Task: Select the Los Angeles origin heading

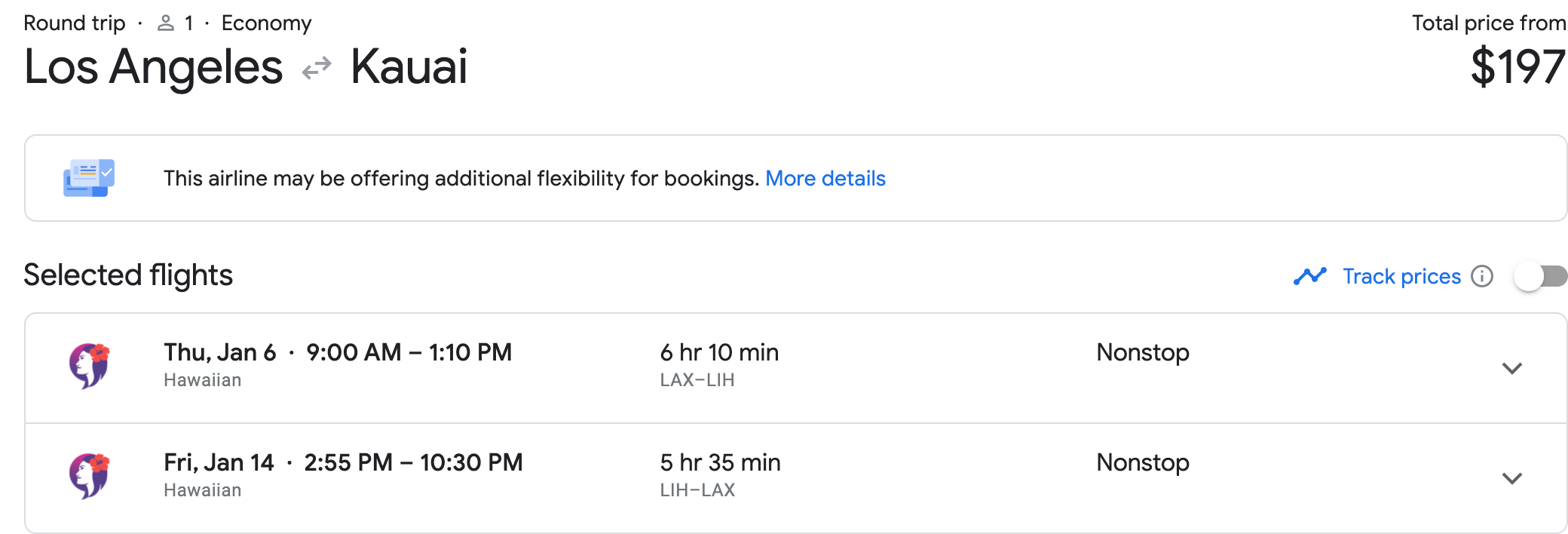Action: (153, 66)
